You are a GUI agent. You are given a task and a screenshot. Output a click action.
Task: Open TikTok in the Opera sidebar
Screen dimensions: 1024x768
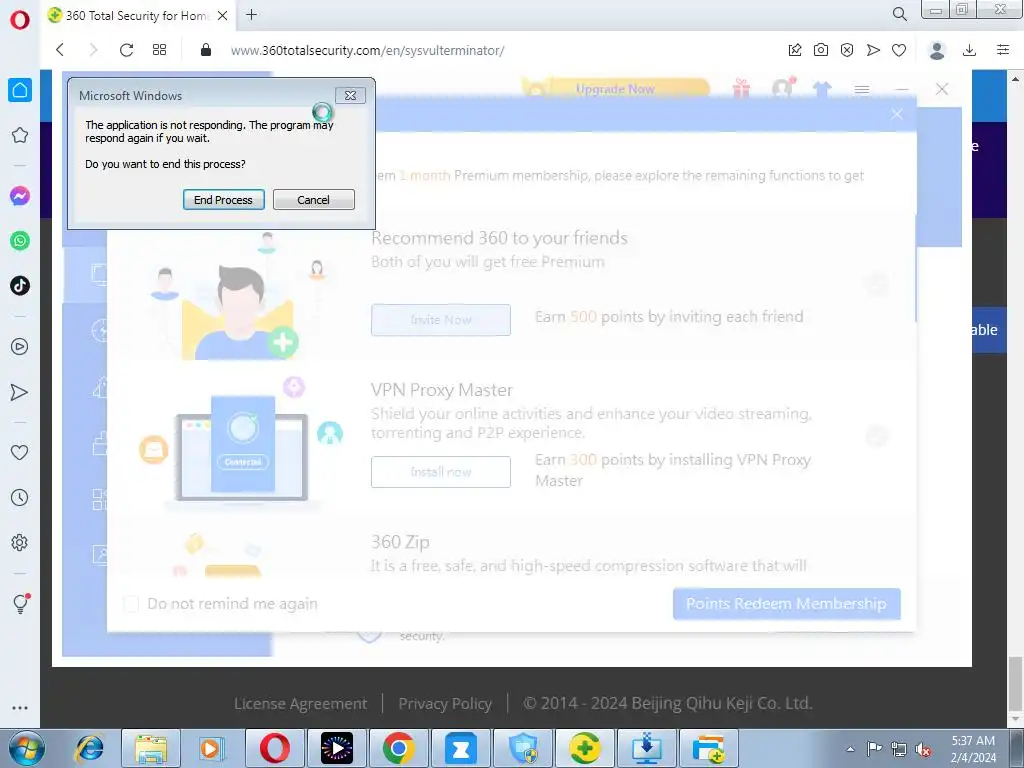coord(20,285)
